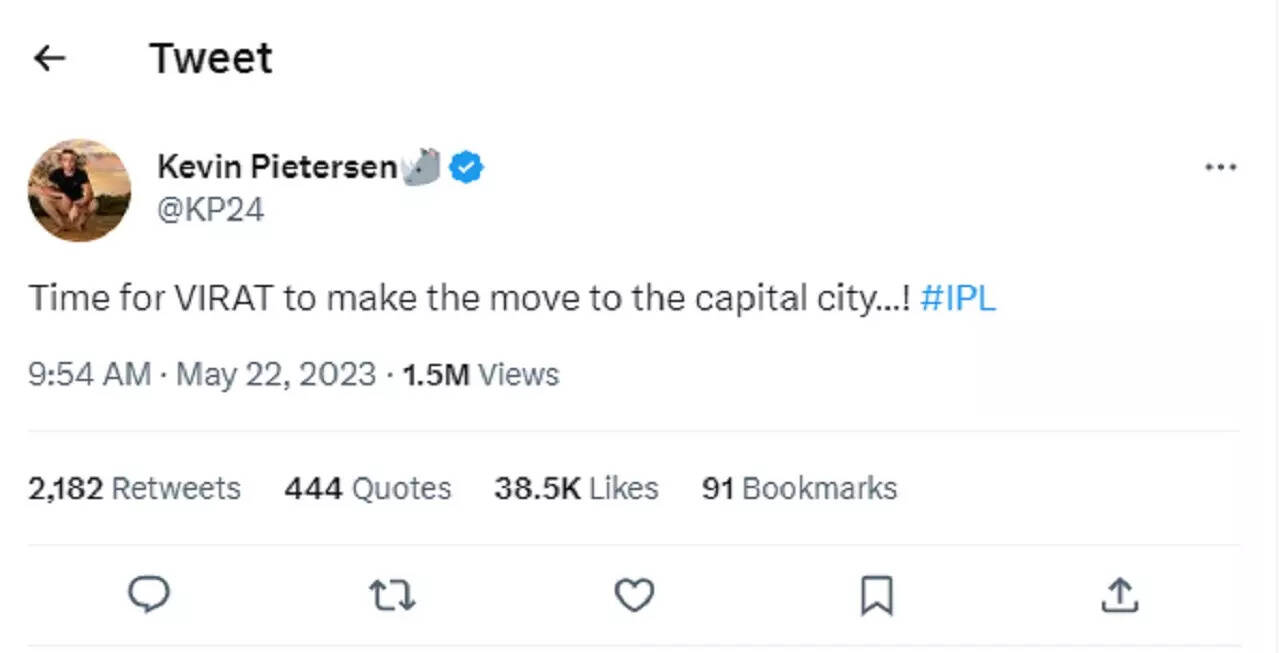The width and height of the screenshot is (1280, 653).
Task: Click the rhino emoji beside name
Action: (x=422, y=168)
